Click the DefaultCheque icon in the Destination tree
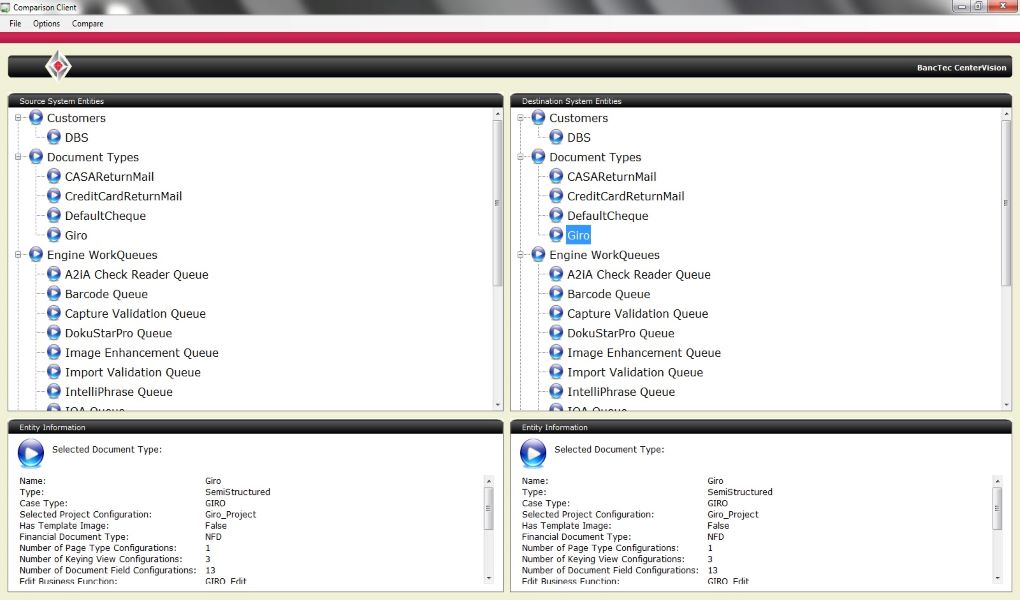 (x=556, y=215)
